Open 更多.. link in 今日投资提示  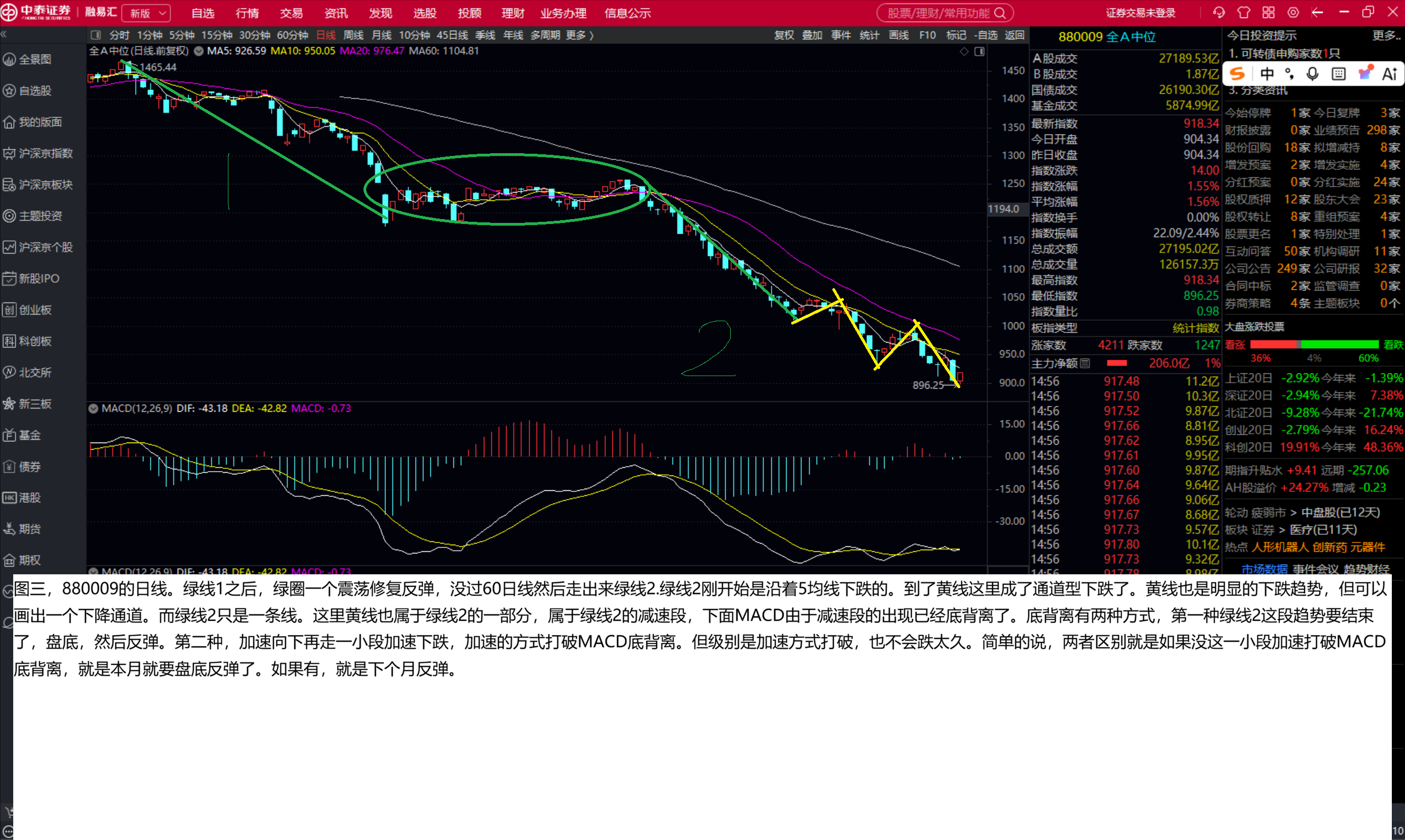[1386, 35]
